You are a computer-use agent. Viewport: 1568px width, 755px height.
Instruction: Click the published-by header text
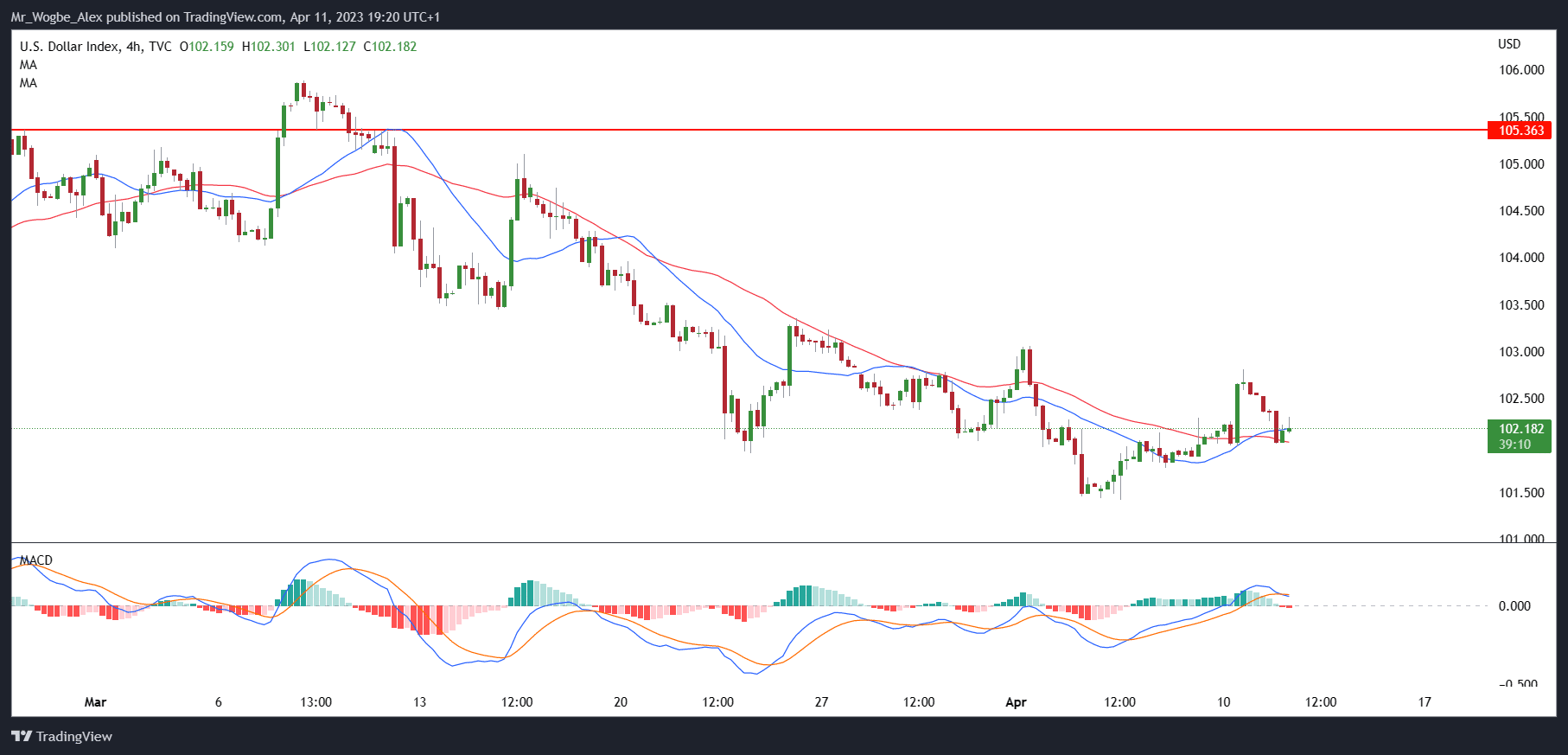click(226, 16)
